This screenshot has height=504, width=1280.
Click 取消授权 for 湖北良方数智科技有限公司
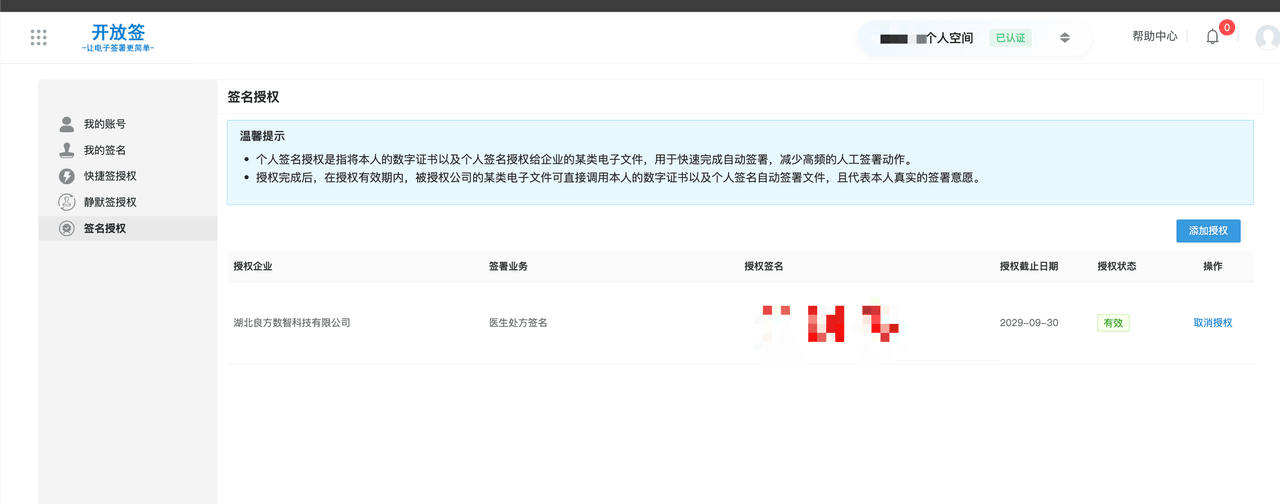(x=1213, y=323)
